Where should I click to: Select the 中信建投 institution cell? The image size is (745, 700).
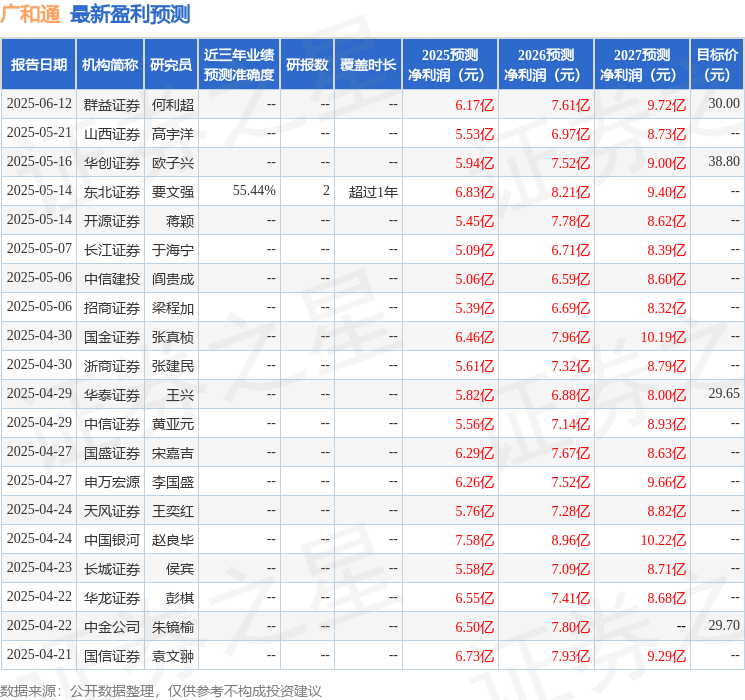tap(112, 278)
